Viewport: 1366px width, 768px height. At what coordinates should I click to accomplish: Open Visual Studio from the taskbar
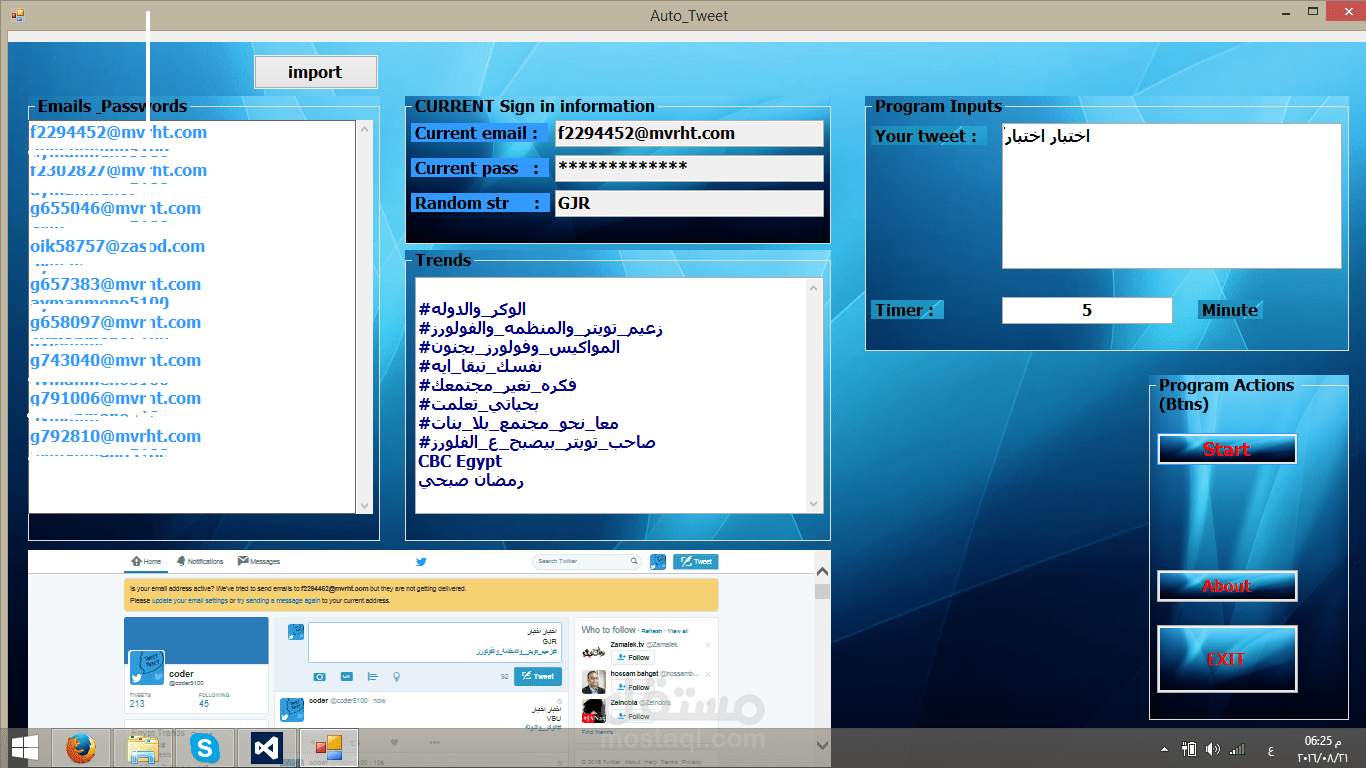pyautogui.click(x=266, y=748)
